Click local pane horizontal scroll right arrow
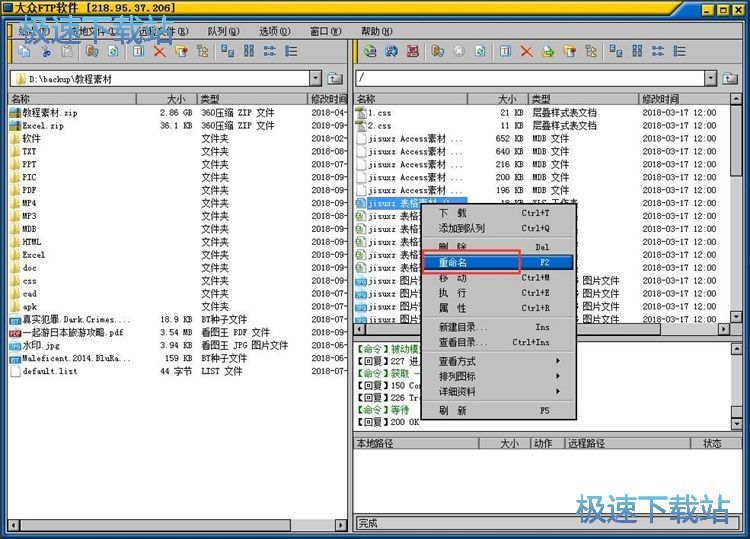The height and width of the screenshot is (539, 750). 341,525
